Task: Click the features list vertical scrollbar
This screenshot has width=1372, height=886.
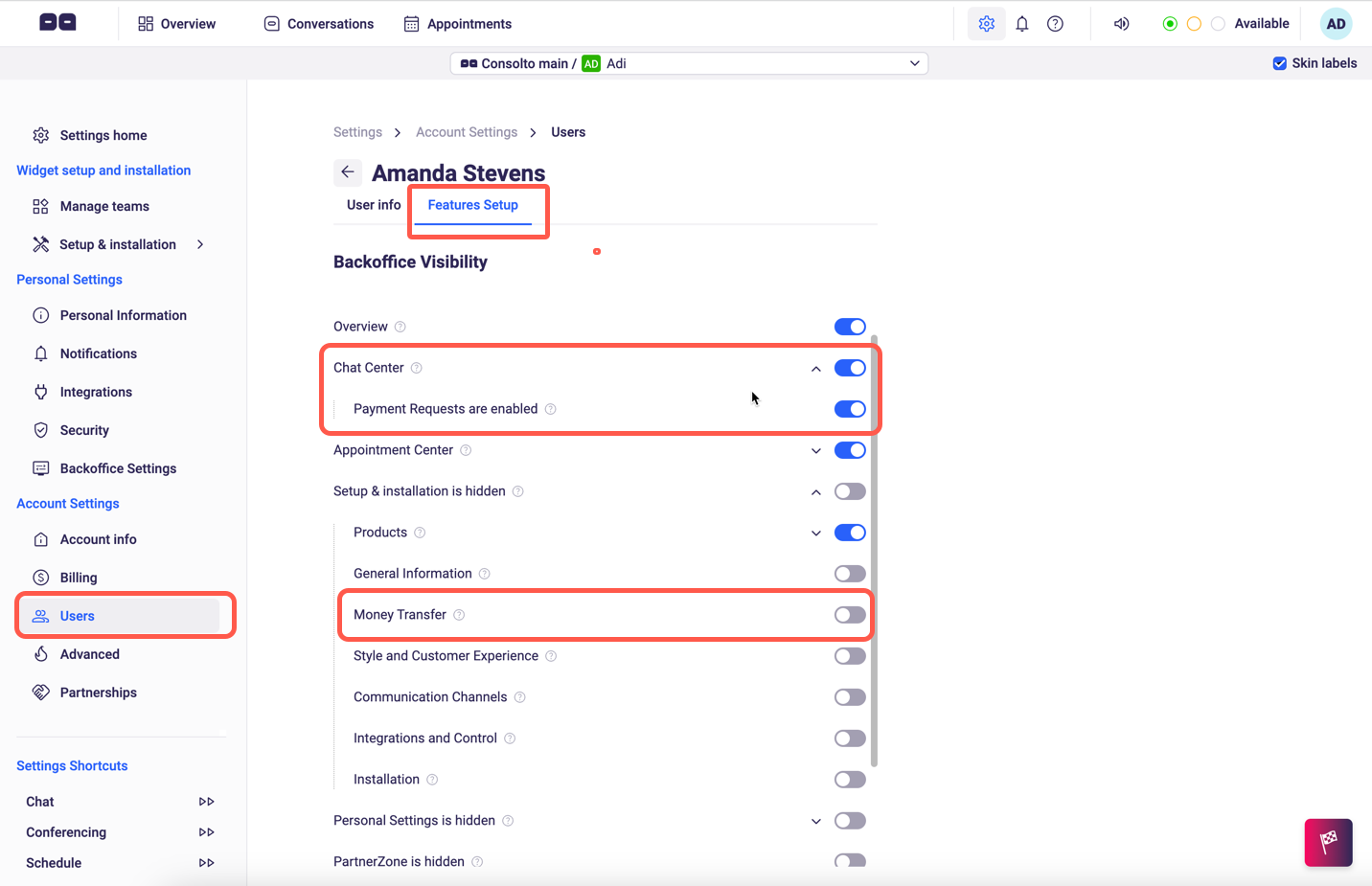Action: (874, 551)
